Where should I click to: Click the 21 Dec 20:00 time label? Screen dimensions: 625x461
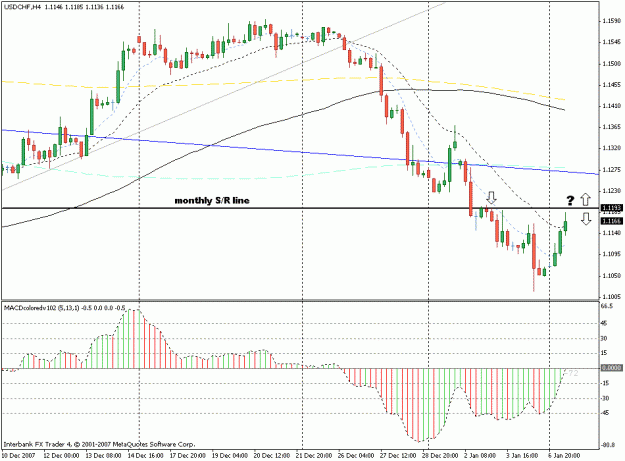point(314,455)
